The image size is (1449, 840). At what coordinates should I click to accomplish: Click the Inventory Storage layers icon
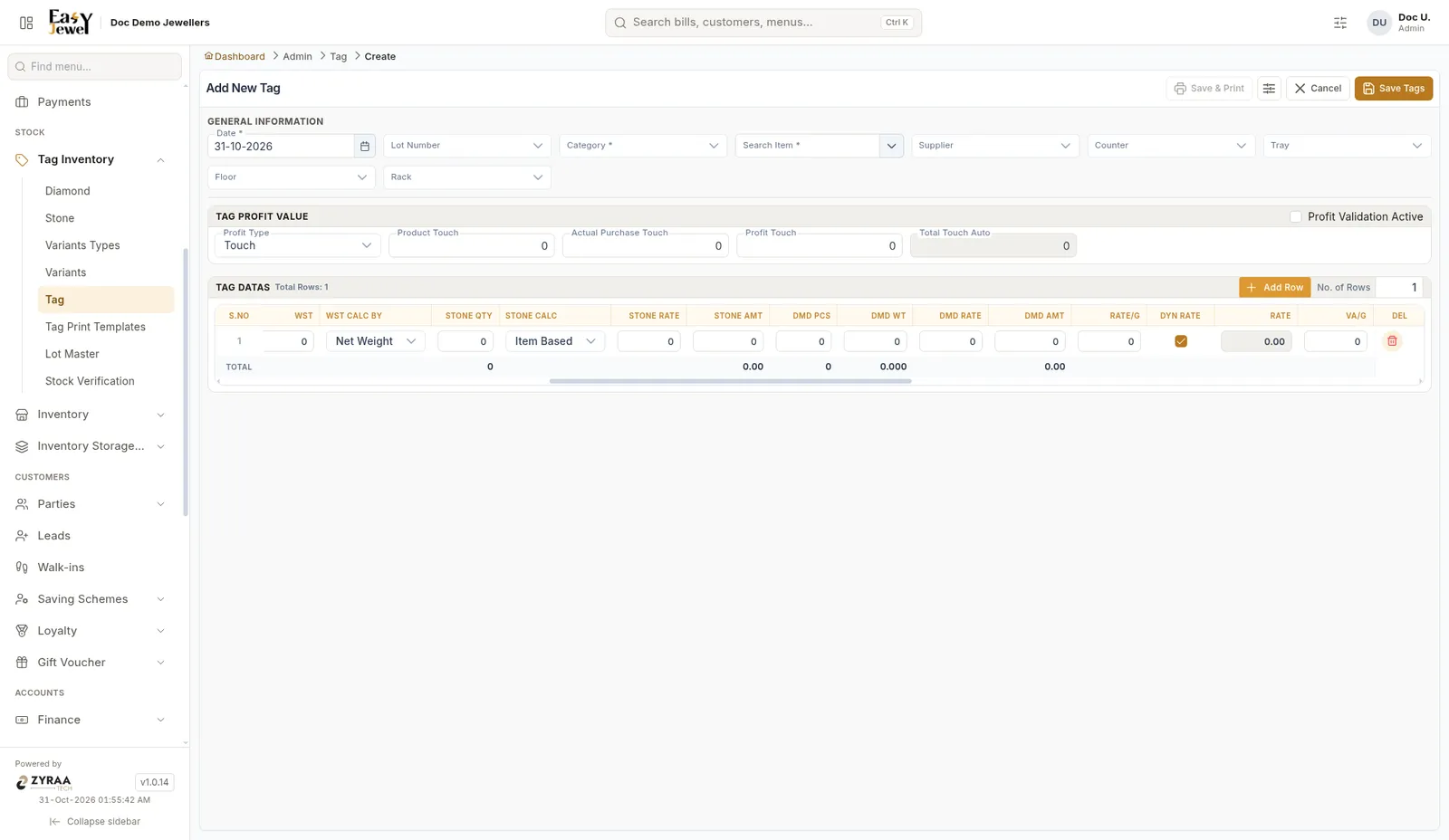22,446
